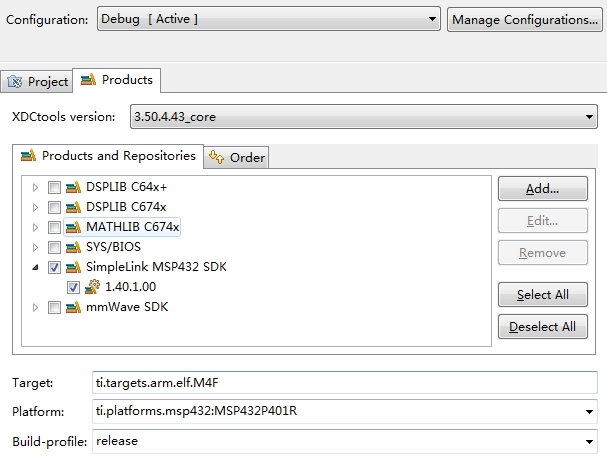
Task: Click the DSPLIB C674x product icon
Action: point(73,207)
